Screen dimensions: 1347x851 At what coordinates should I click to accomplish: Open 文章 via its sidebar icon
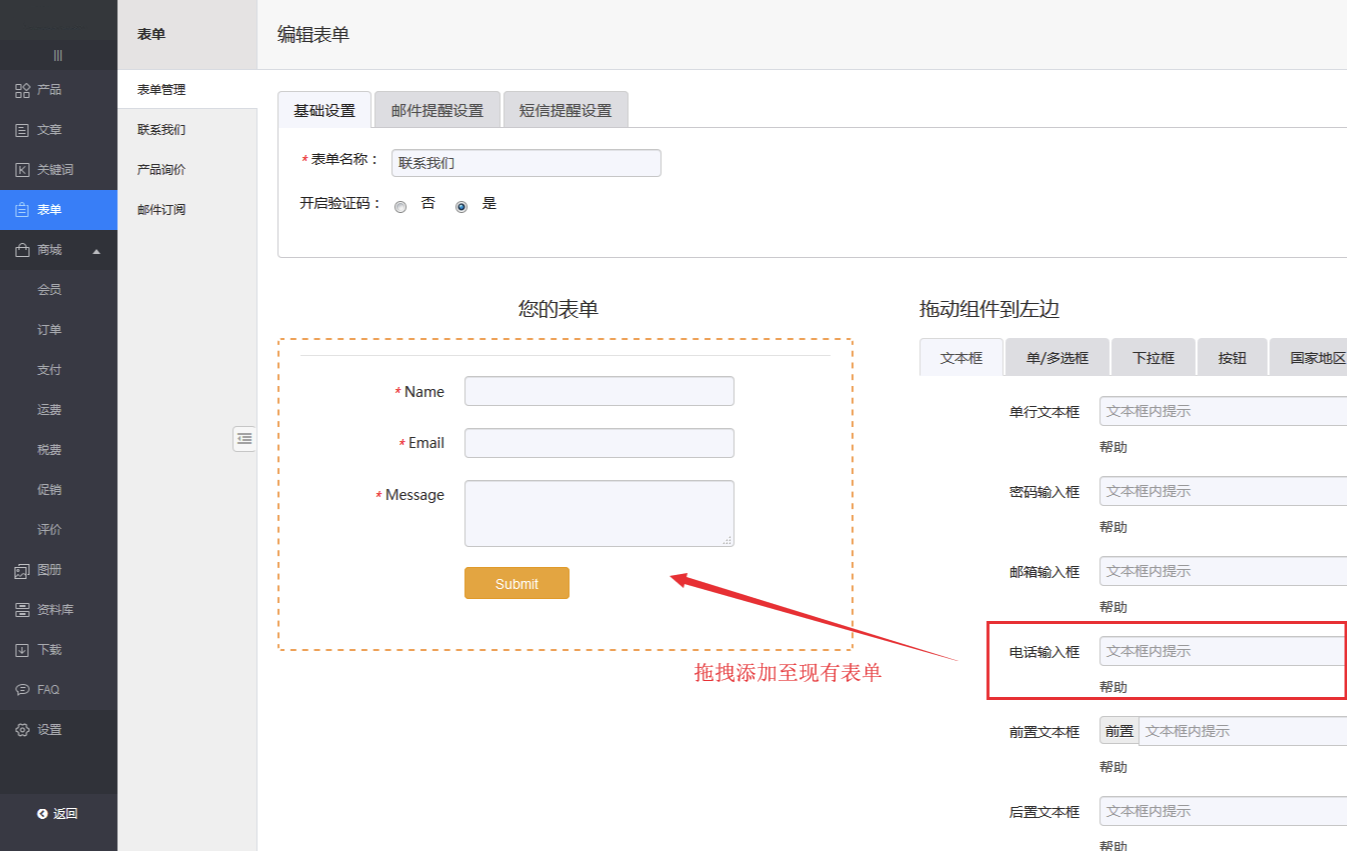click(22, 130)
